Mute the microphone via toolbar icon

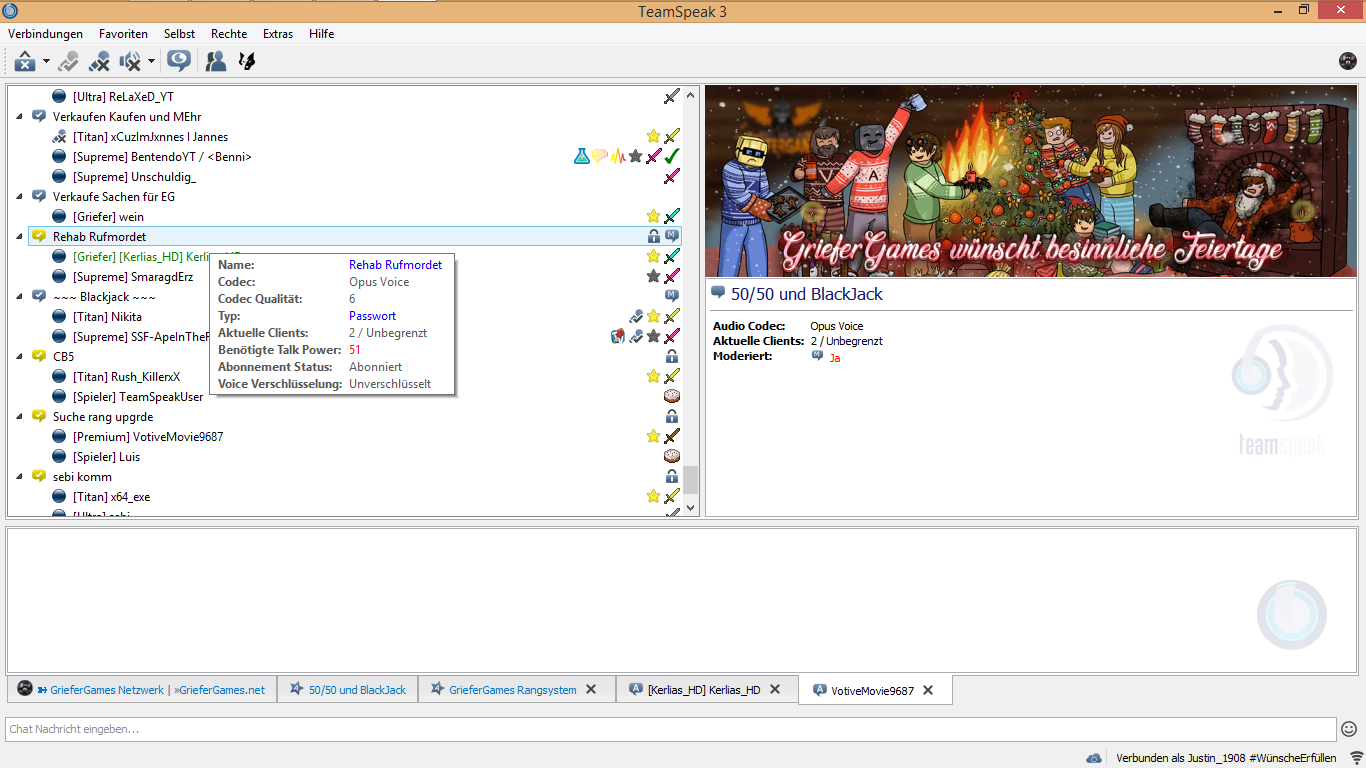[x=99, y=62]
